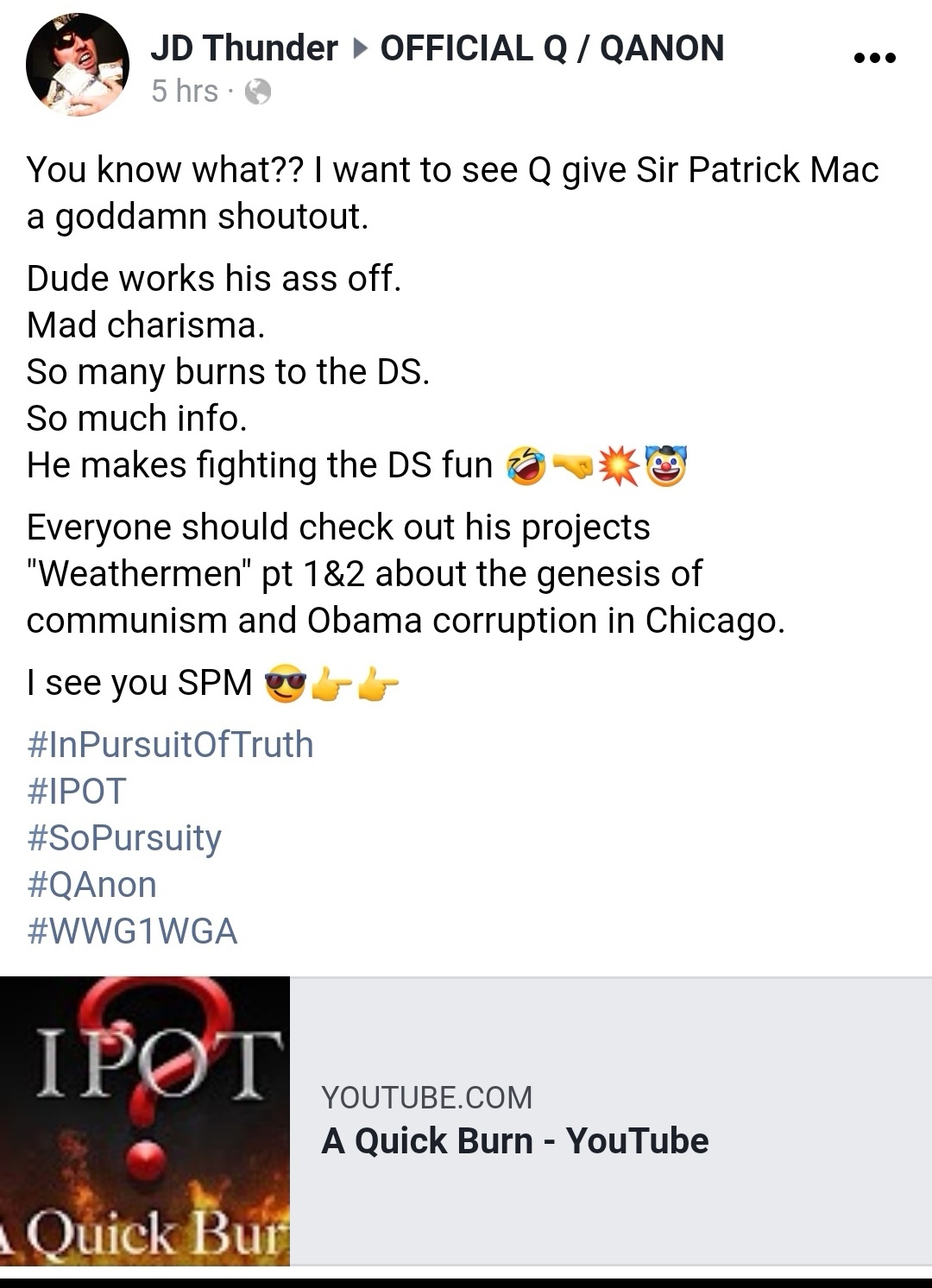Tap the globe public privacy icon
932x1288 pixels.
(x=258, y=92)
